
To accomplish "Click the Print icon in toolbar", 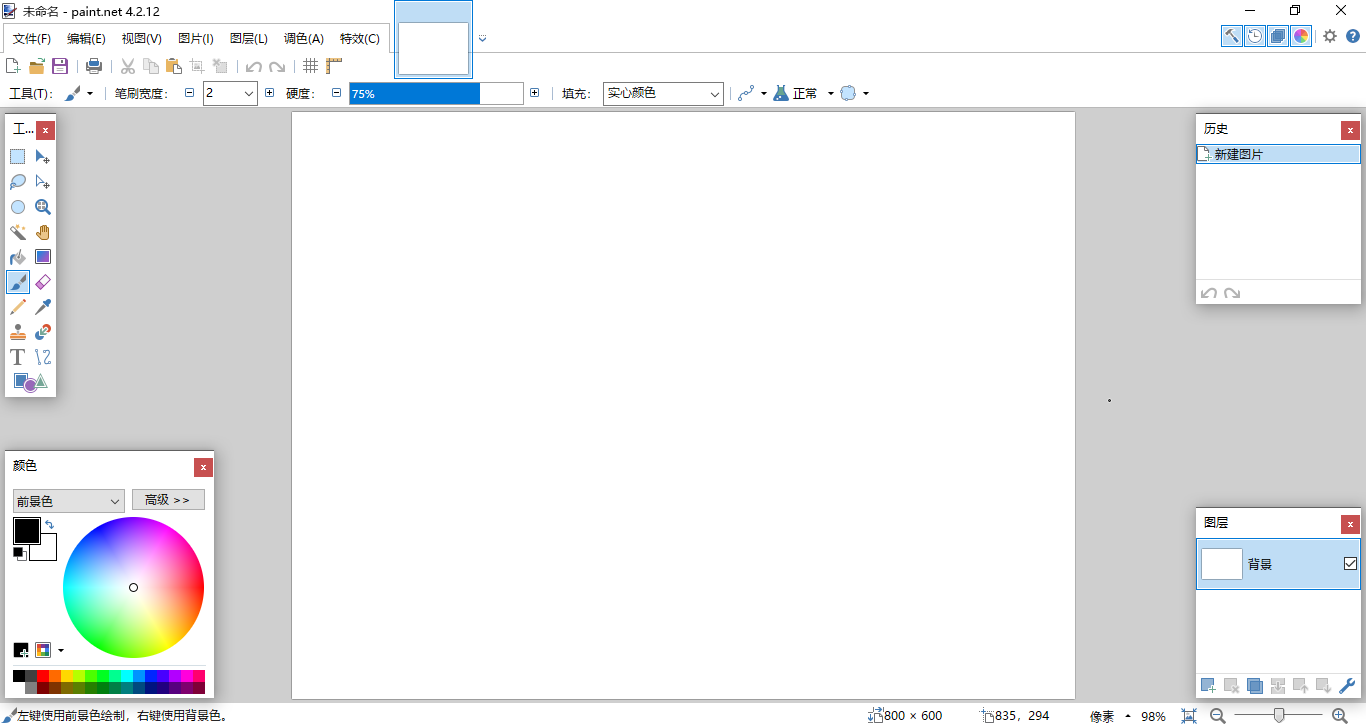I will point(94,66).
